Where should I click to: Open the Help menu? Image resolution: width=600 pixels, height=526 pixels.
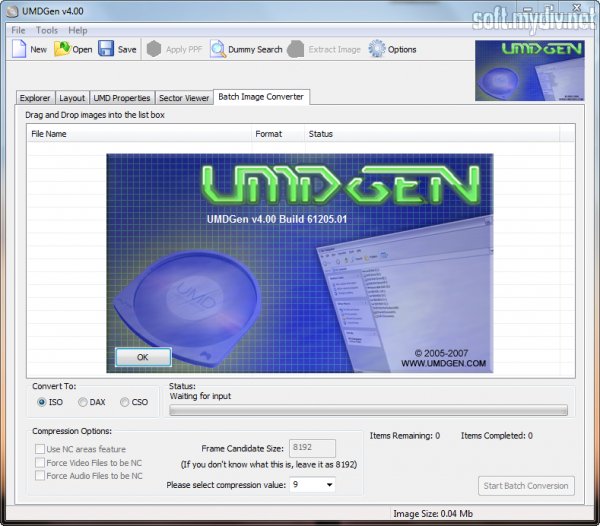(78, 30)
